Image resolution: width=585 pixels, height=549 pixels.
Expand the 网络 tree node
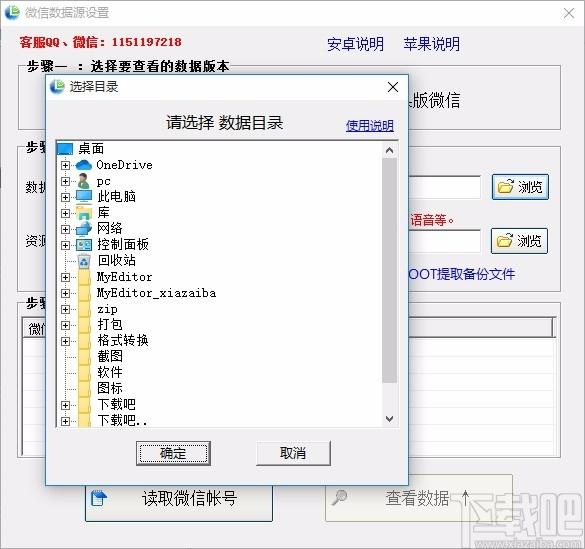click(x=65, y=229)
